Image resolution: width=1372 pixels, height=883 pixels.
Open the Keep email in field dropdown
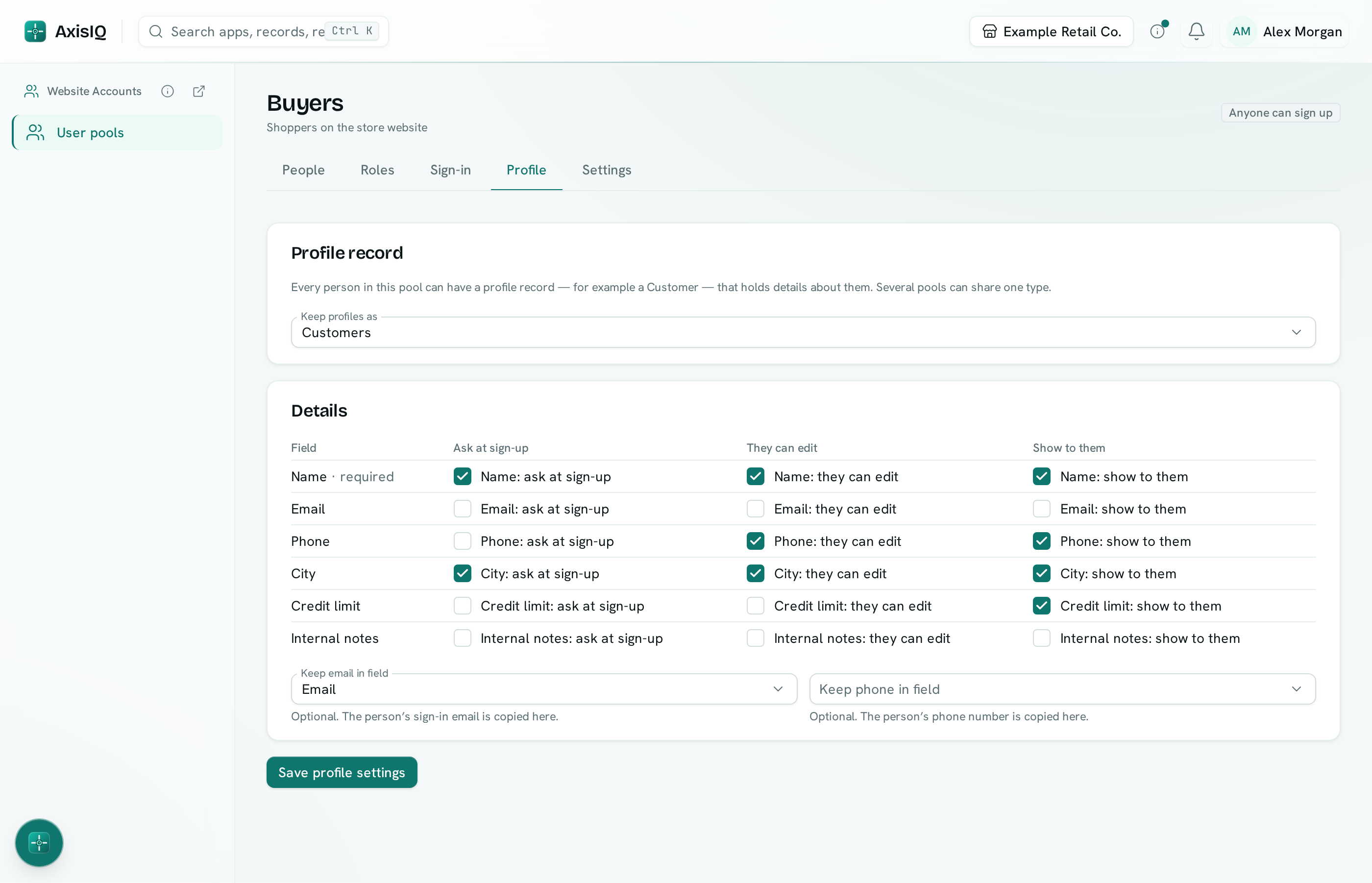click(x=543, y=689)
